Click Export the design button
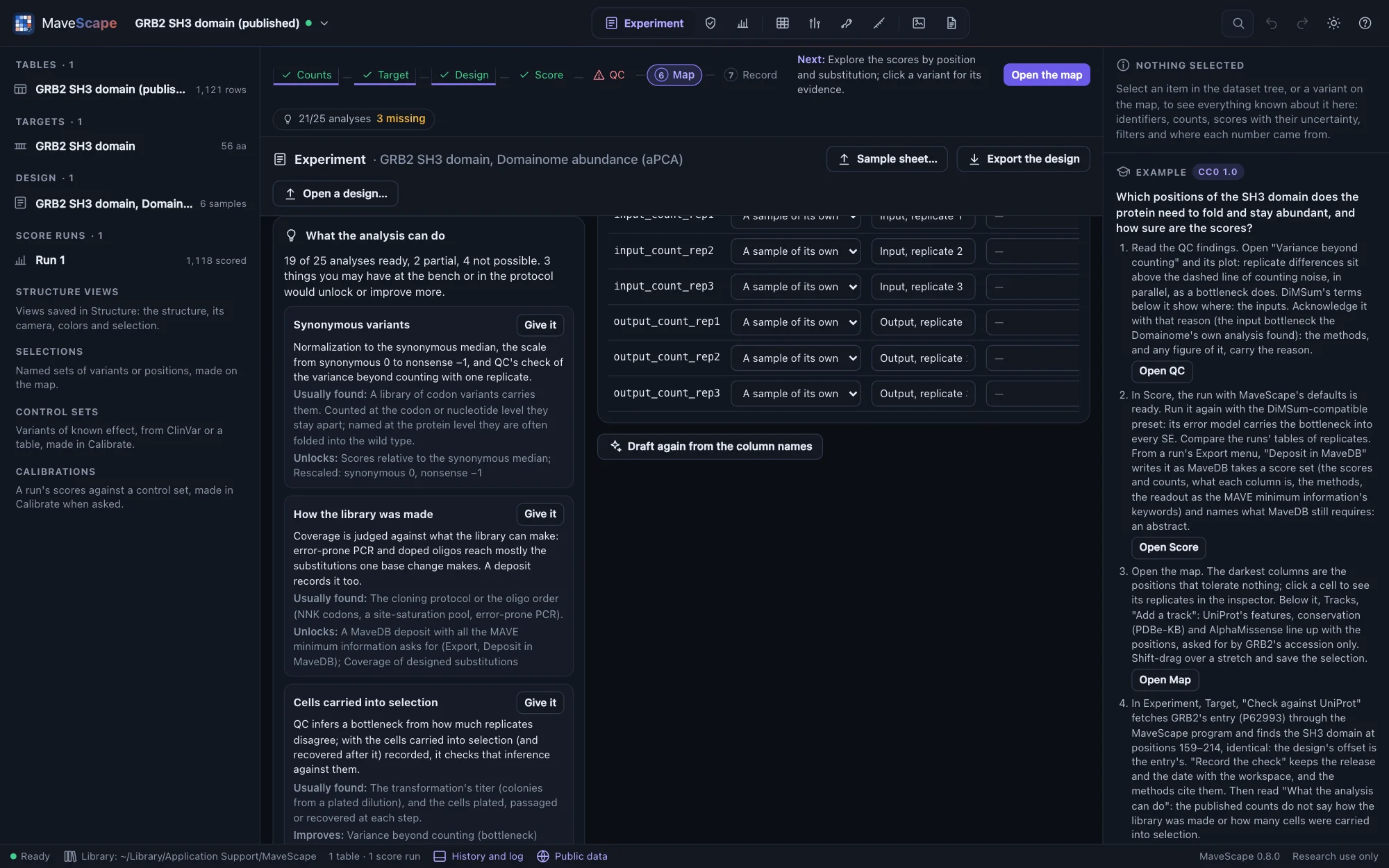This screenshot has height=868, width=1389. [1023, 159]
